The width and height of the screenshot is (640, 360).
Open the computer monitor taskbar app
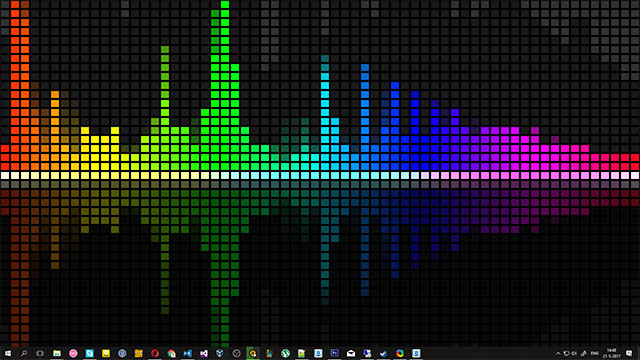coord(367,353)
